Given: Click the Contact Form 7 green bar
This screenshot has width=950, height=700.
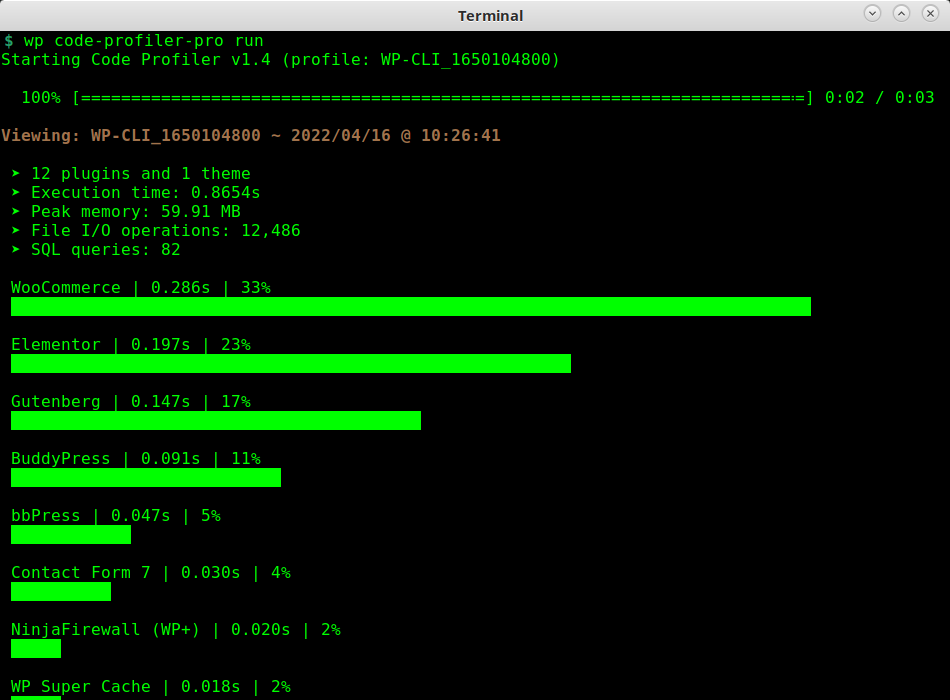Looking at the screenshot, I should (x=61, y=592).
